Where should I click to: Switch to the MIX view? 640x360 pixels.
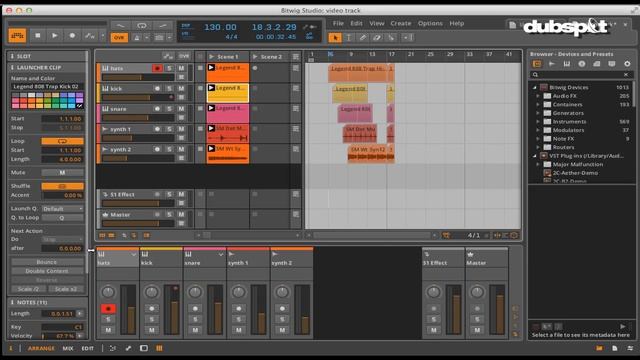pos(68,348)
